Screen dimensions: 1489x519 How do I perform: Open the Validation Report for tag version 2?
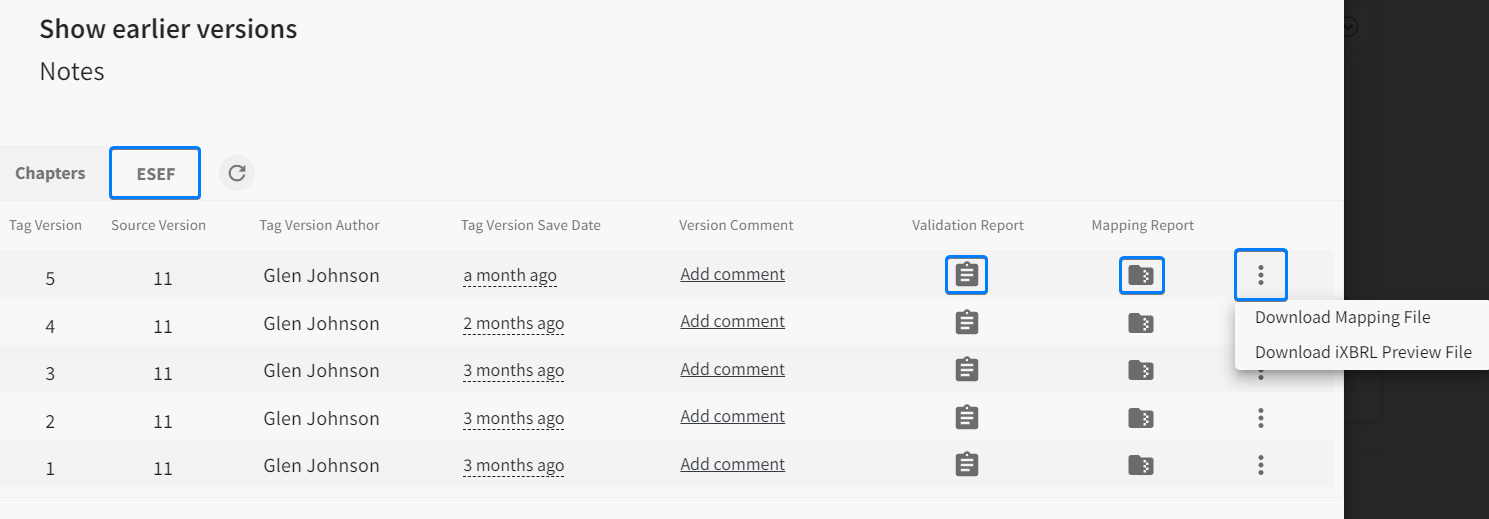966,417
